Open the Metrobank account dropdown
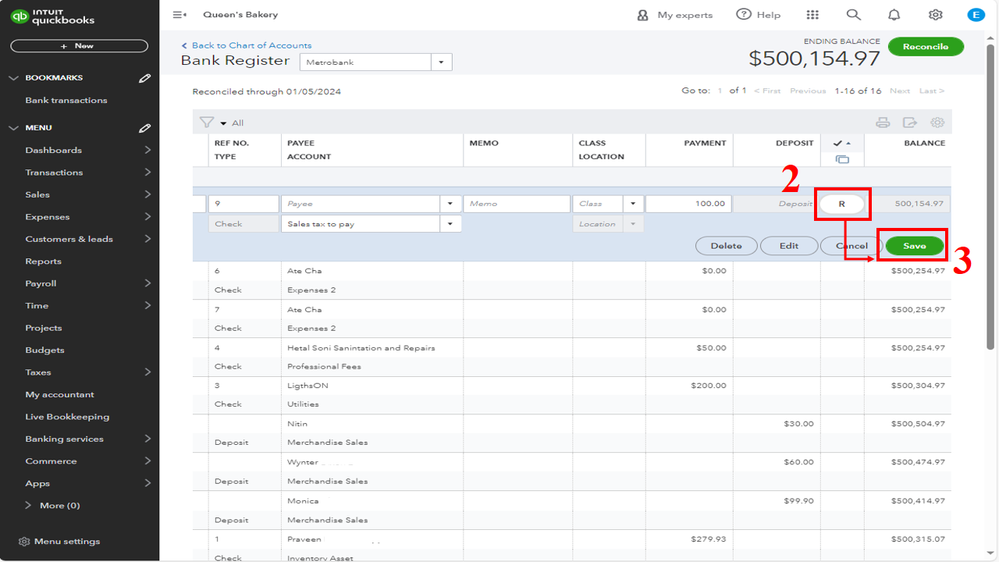The image size is (999, 562). [x=441, y=62]
